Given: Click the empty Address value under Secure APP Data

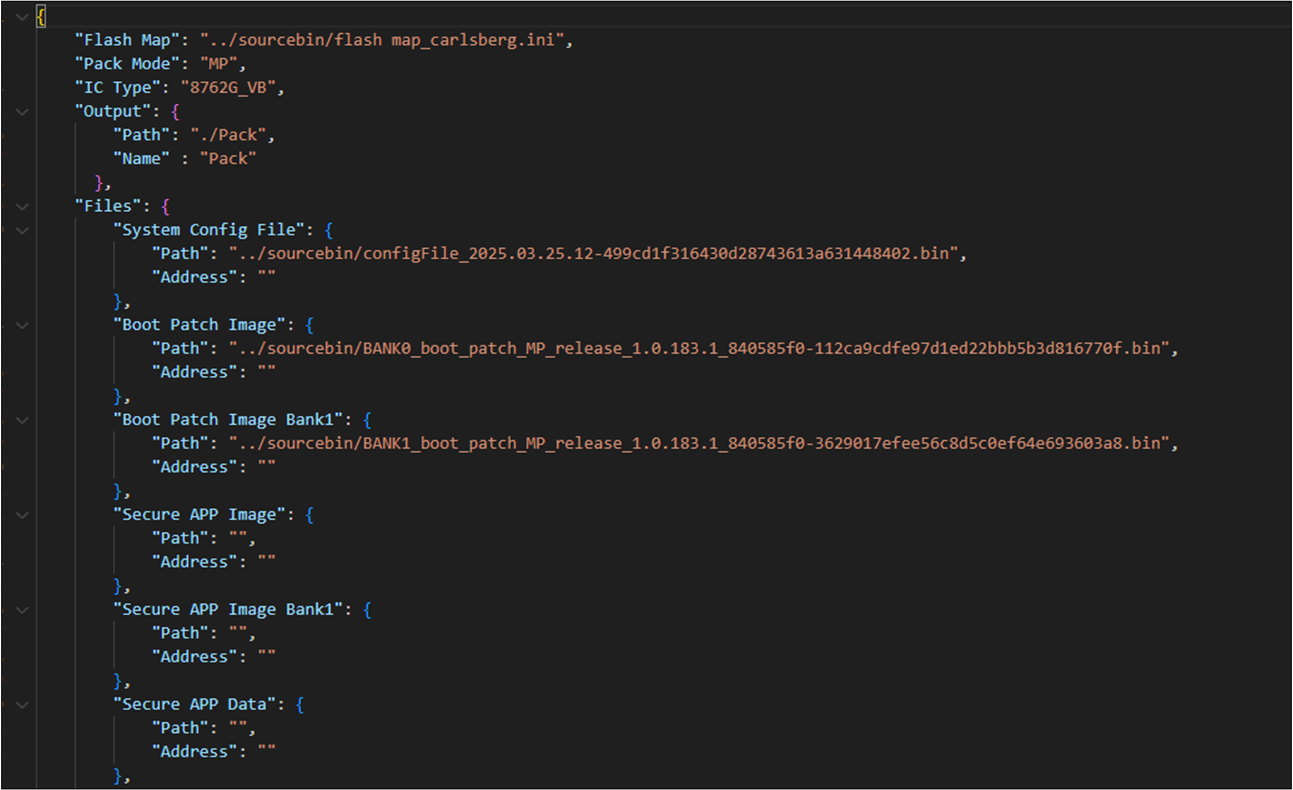Looking at the screenshot, I should 266,752.
